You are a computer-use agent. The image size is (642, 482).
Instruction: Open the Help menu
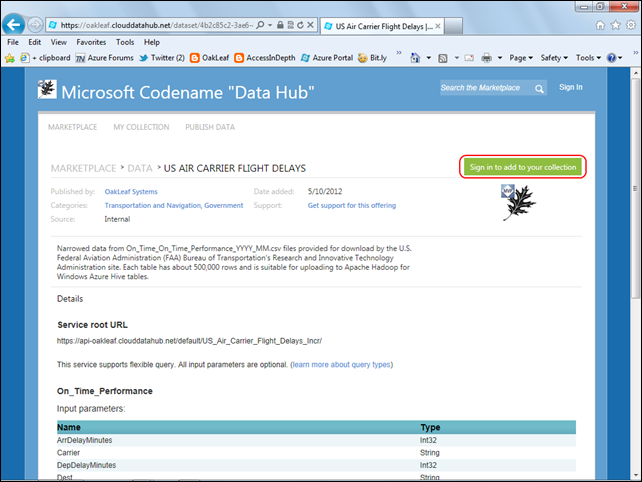[151, 42]
